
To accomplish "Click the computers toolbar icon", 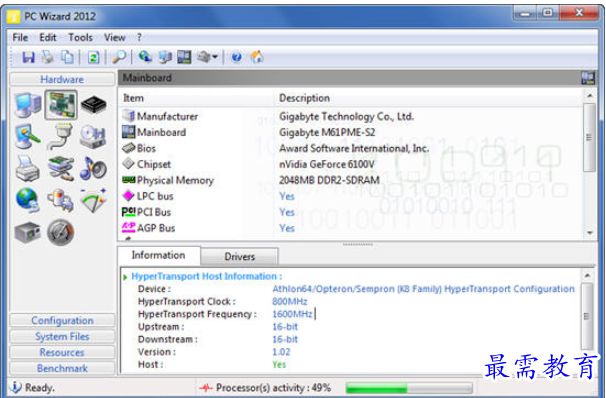I will [165, 57].
